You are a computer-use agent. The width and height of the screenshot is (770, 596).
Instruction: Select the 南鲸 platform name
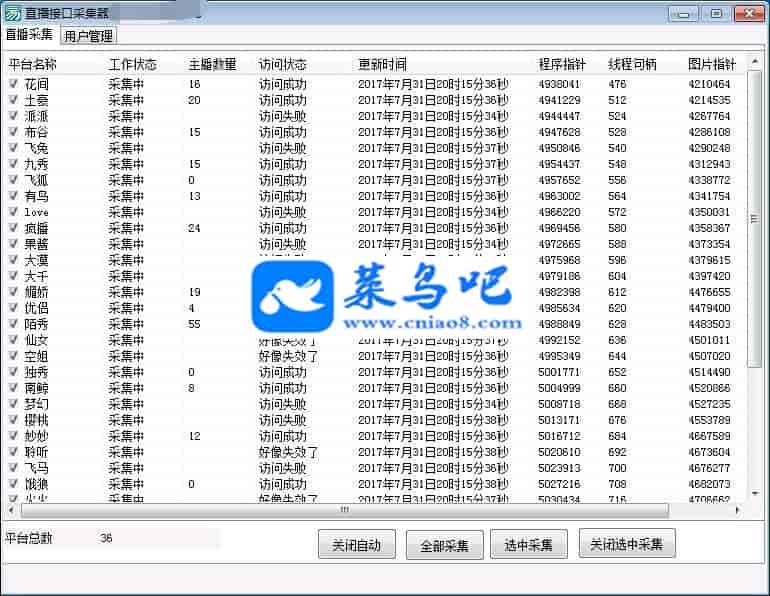tap(36, 388)
